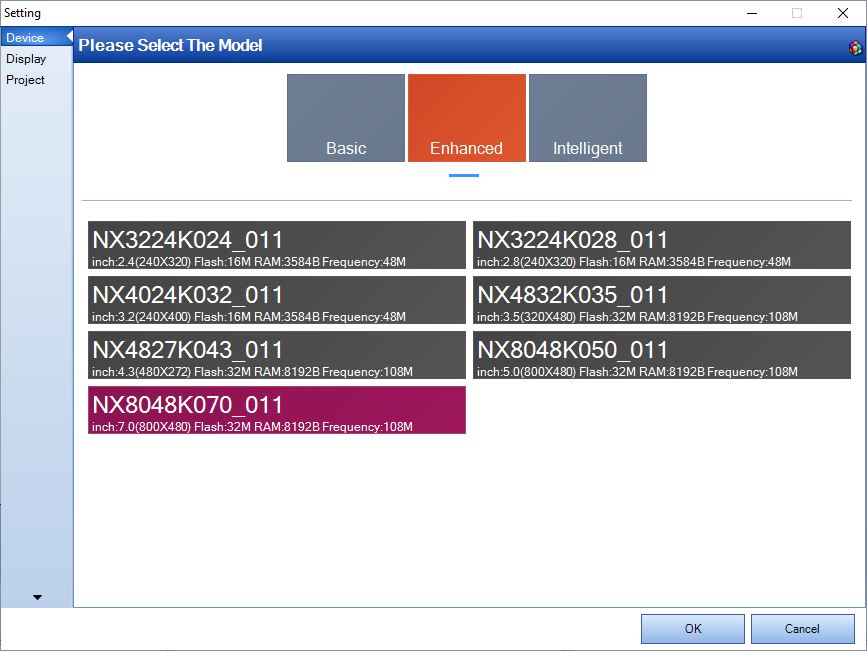Choose the Enhanced series tile
The image size is (867, 651).
tap(466, 118)
